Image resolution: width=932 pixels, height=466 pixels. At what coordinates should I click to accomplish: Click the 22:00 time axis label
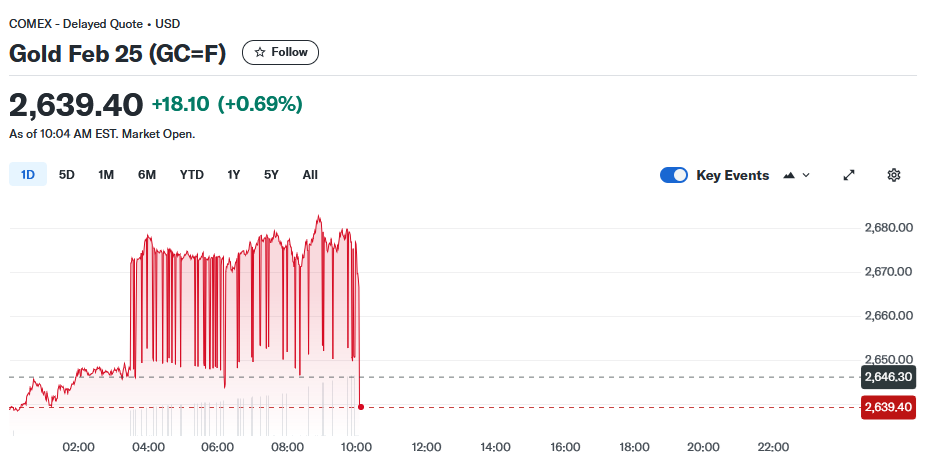pyautogui.click(x=773, y=447)
